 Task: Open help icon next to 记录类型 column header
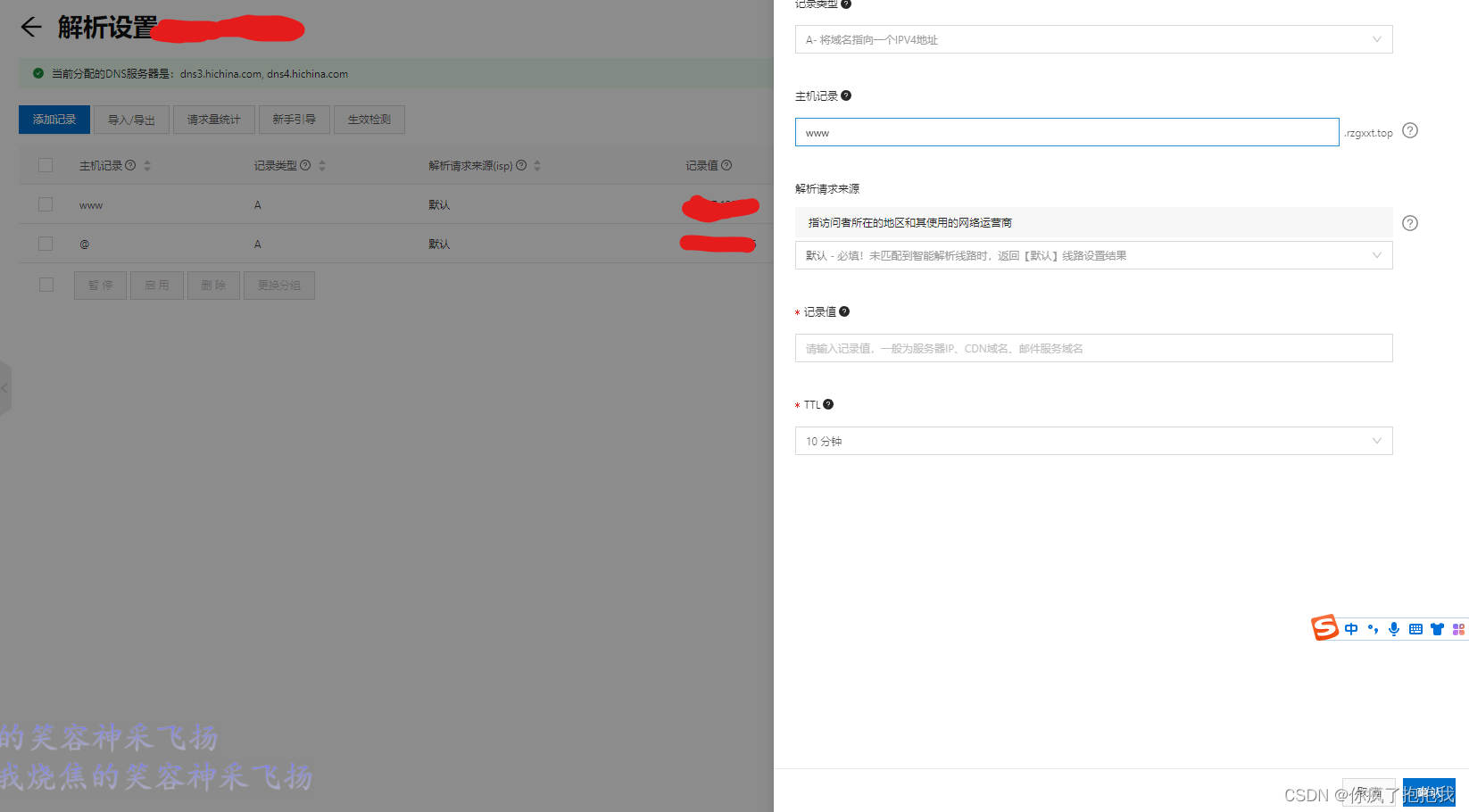305,165
